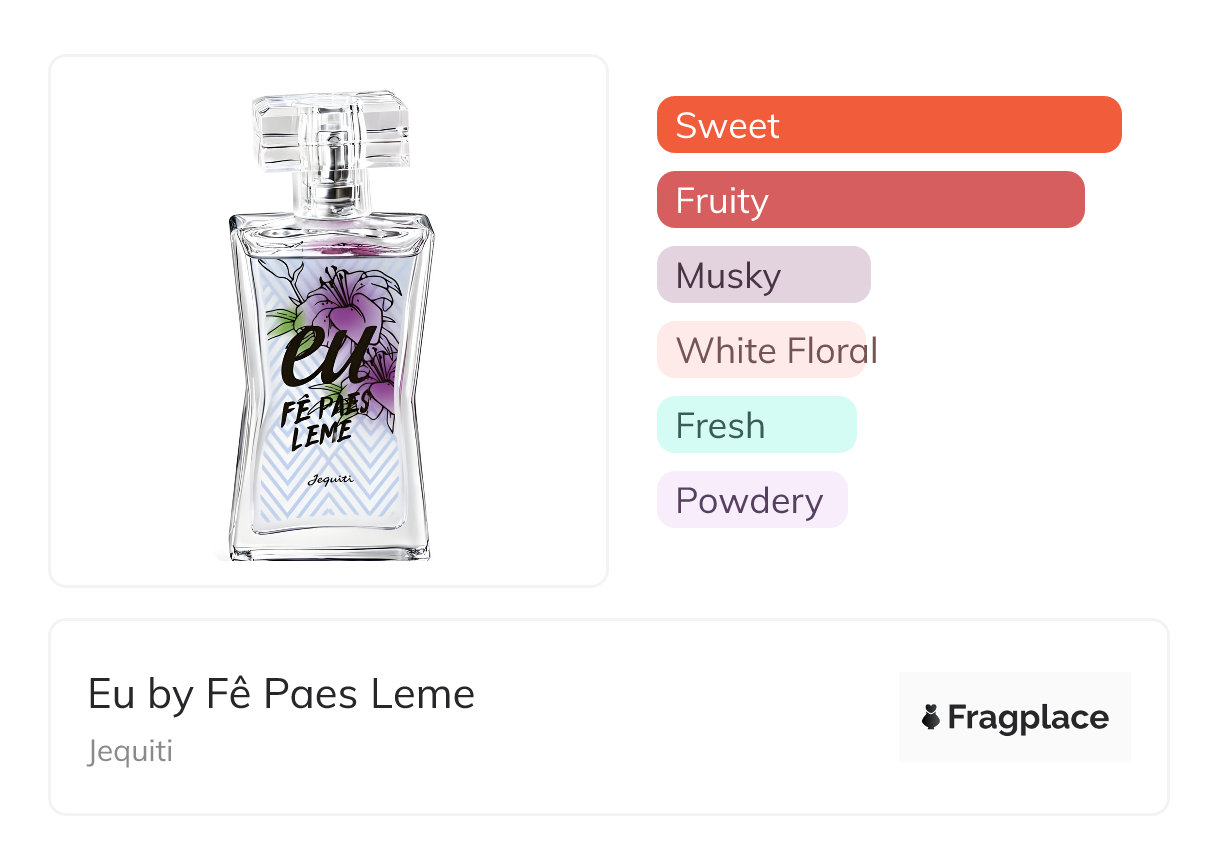
Task: Click 'Fê Paes Leme' text on the bottle label
Action: pos(322,420)
